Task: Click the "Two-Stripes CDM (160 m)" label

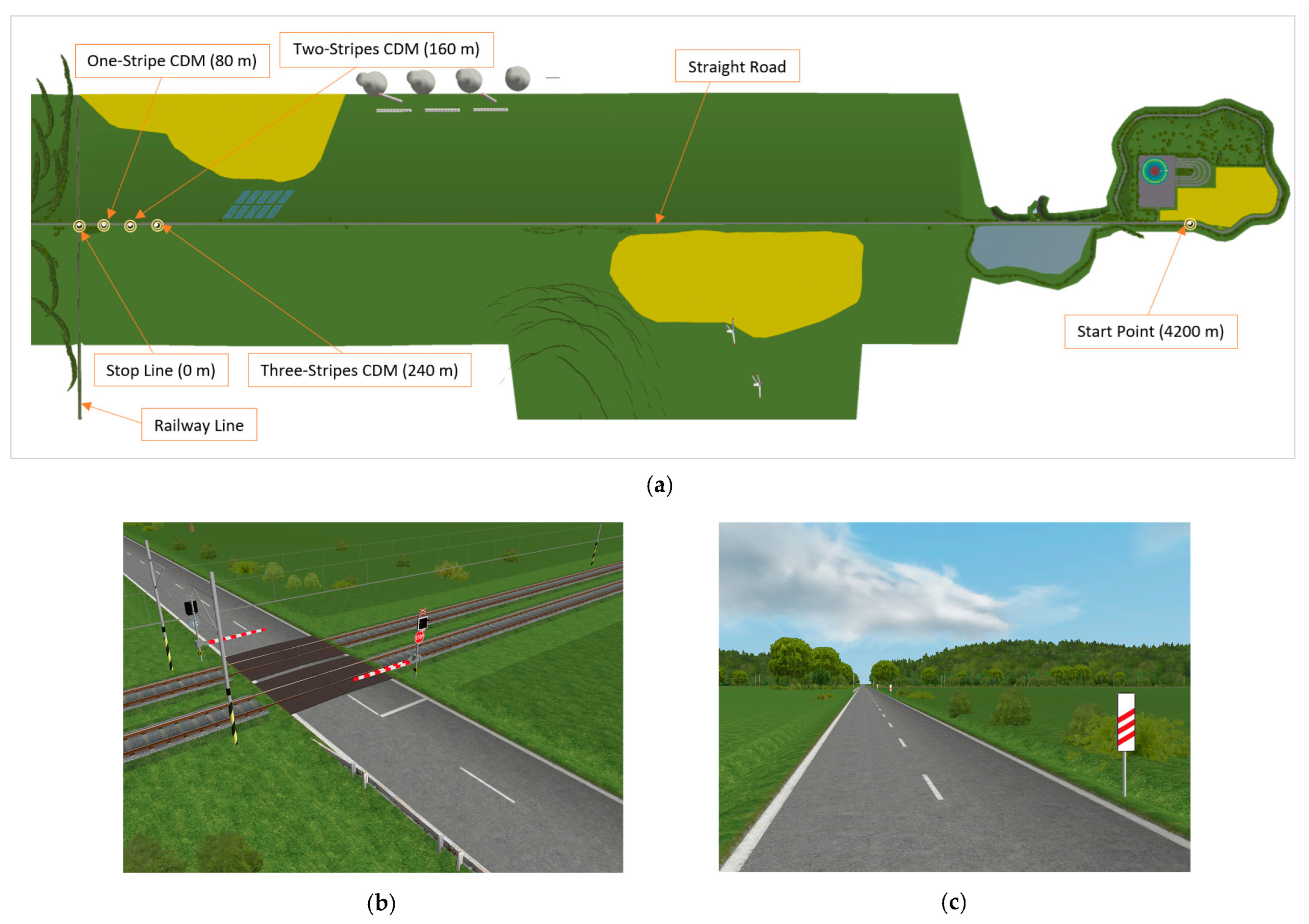Action: click(386, 50)
